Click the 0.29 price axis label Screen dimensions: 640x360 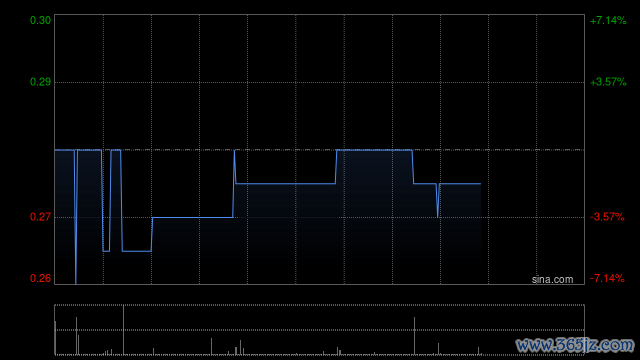[40, 82]
